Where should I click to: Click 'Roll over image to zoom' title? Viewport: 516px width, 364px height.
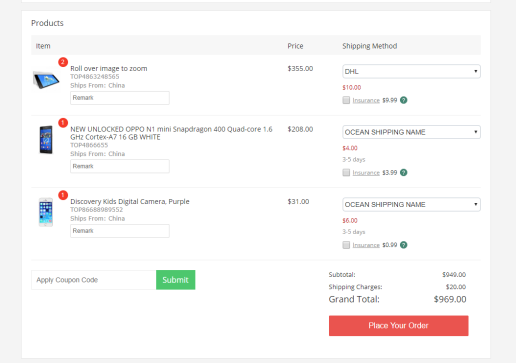(x=109, y=68)
